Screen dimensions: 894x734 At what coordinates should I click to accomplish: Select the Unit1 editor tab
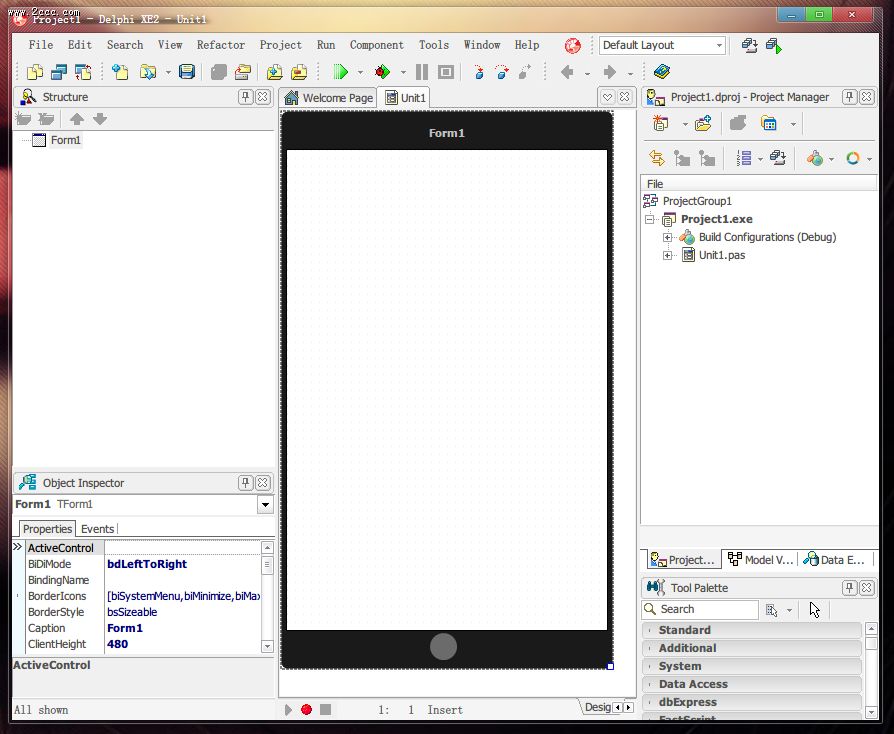pyautogui.click(x=405, y=98)
